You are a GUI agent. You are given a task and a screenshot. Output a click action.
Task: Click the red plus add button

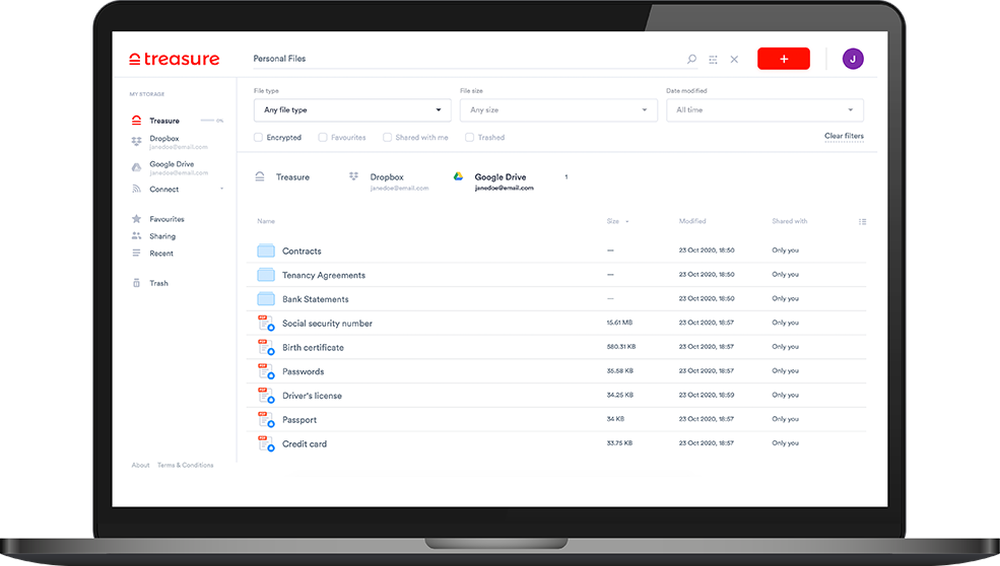click(783, 59)
